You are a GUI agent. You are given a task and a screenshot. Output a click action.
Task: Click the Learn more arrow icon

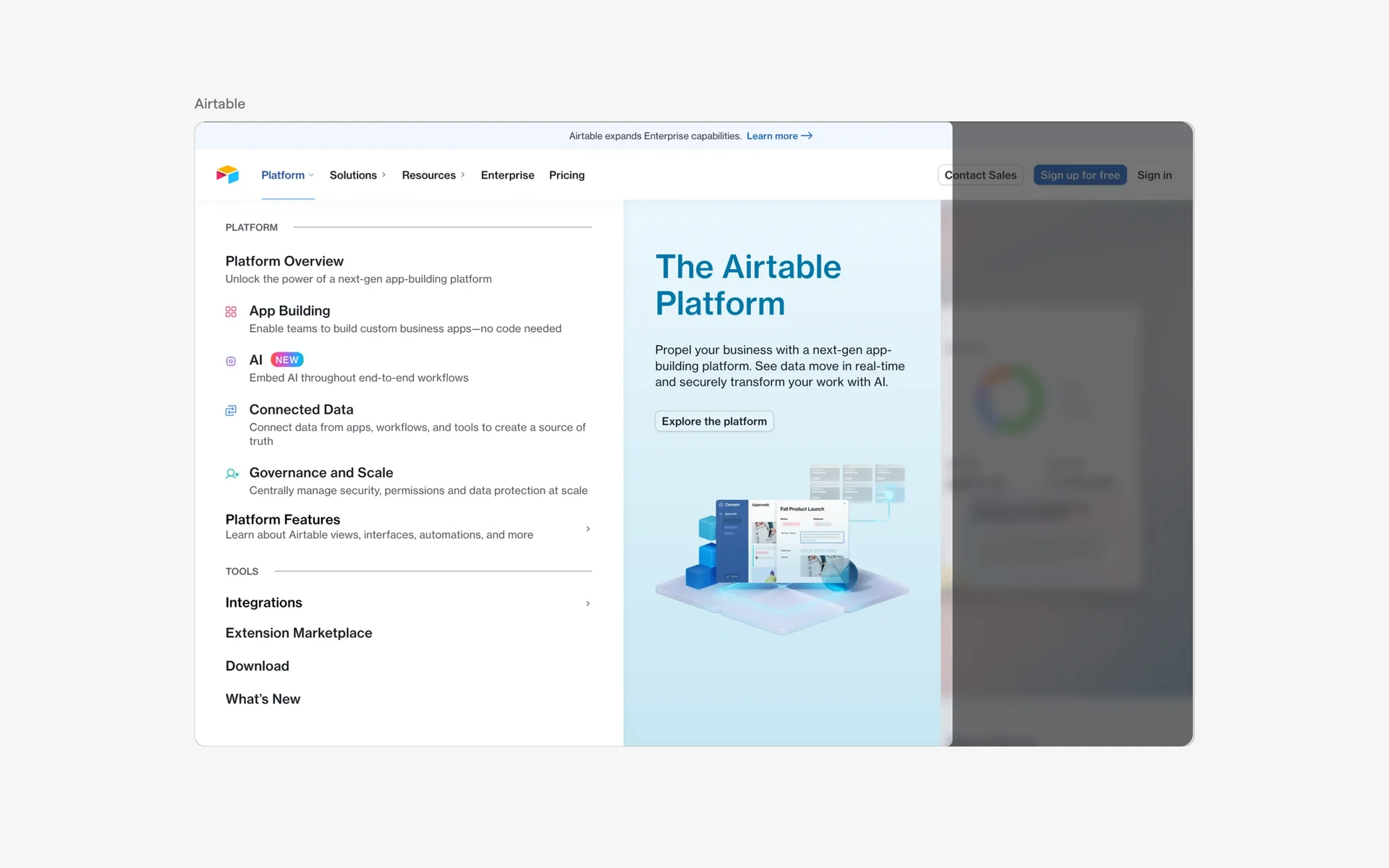point(807,136)
